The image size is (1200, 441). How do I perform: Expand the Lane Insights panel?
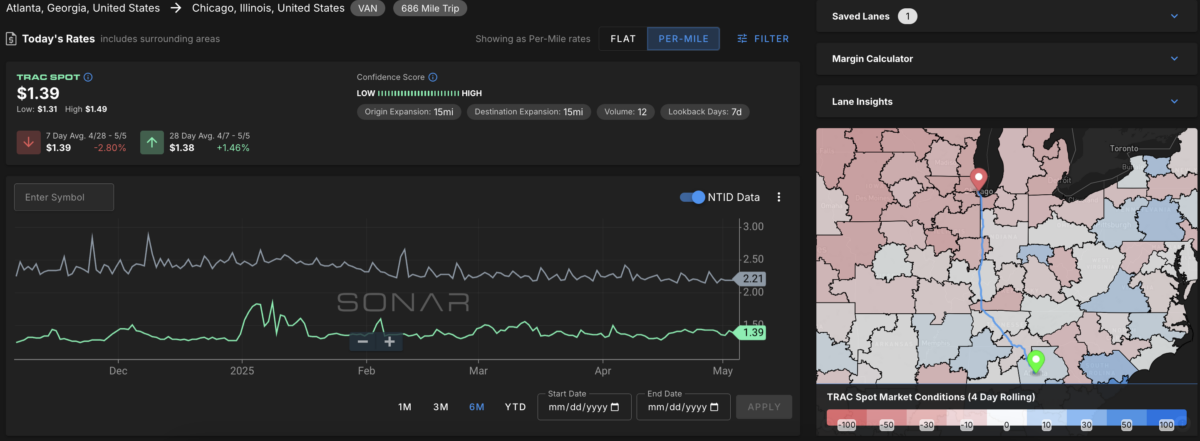point(1005,102)
